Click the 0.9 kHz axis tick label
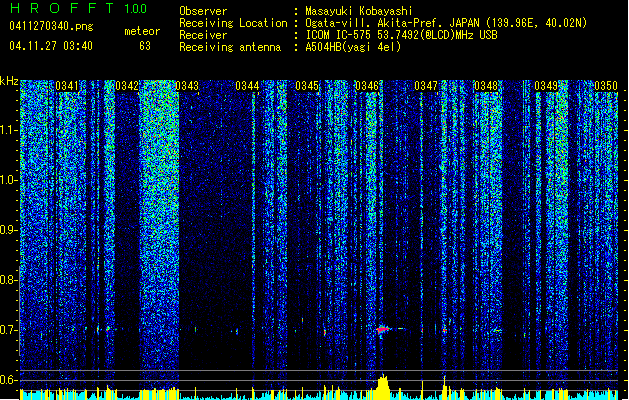Screen dimensions: 629x400 point(9,230)
